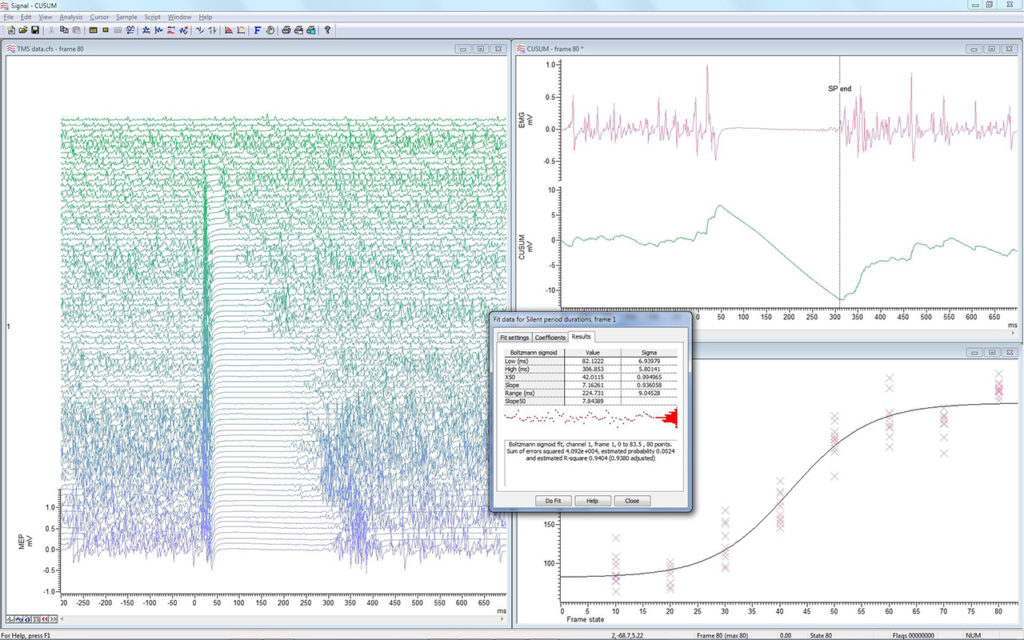Open the Analysis menu
Image resolution: width=1024 pixels, height=640 pixels.
coord(70,17)
